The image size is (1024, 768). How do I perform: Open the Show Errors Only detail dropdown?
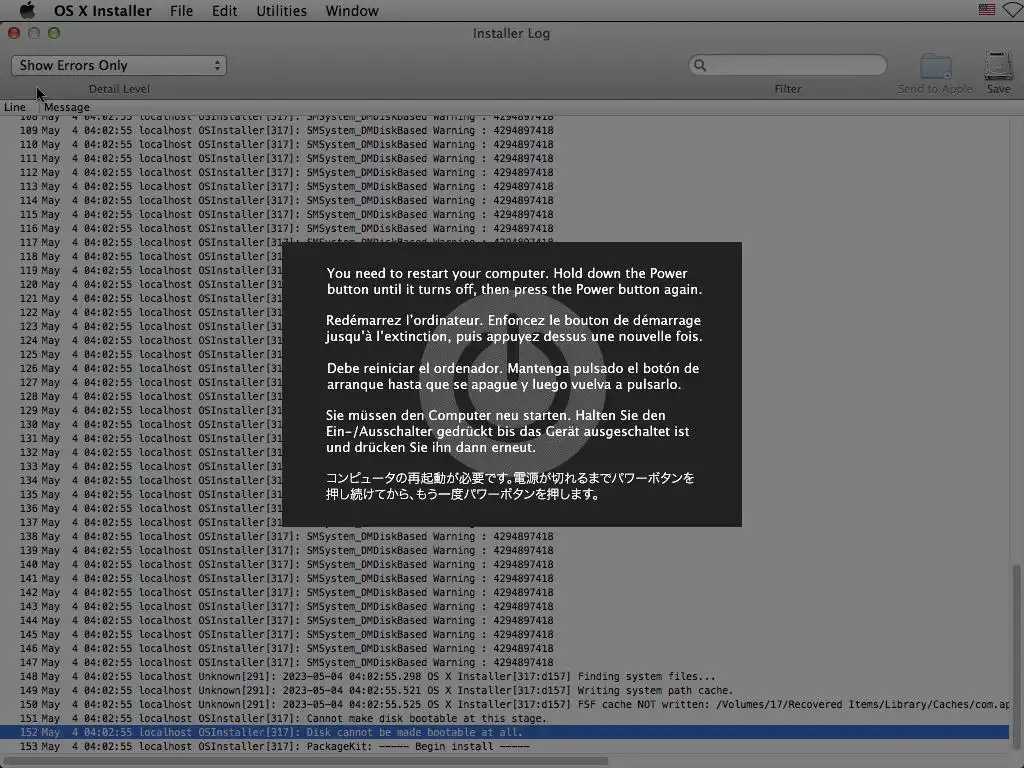coord(119,65)
